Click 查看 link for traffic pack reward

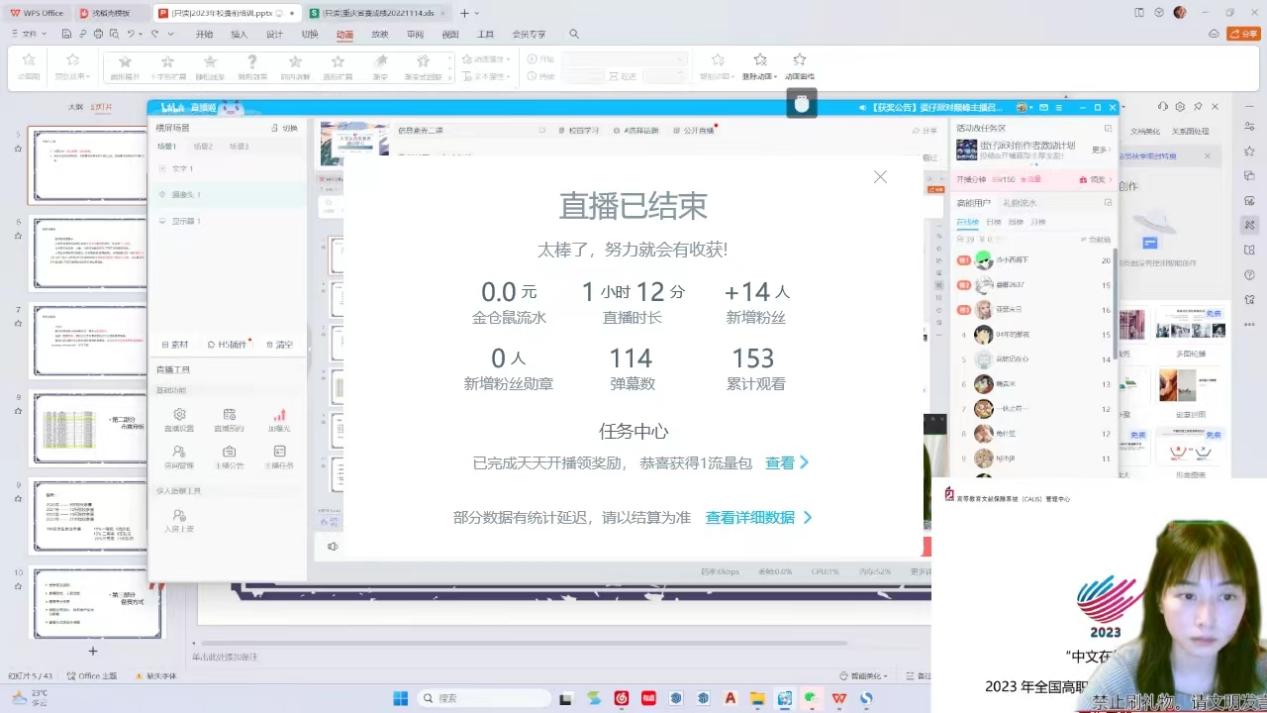786,463
